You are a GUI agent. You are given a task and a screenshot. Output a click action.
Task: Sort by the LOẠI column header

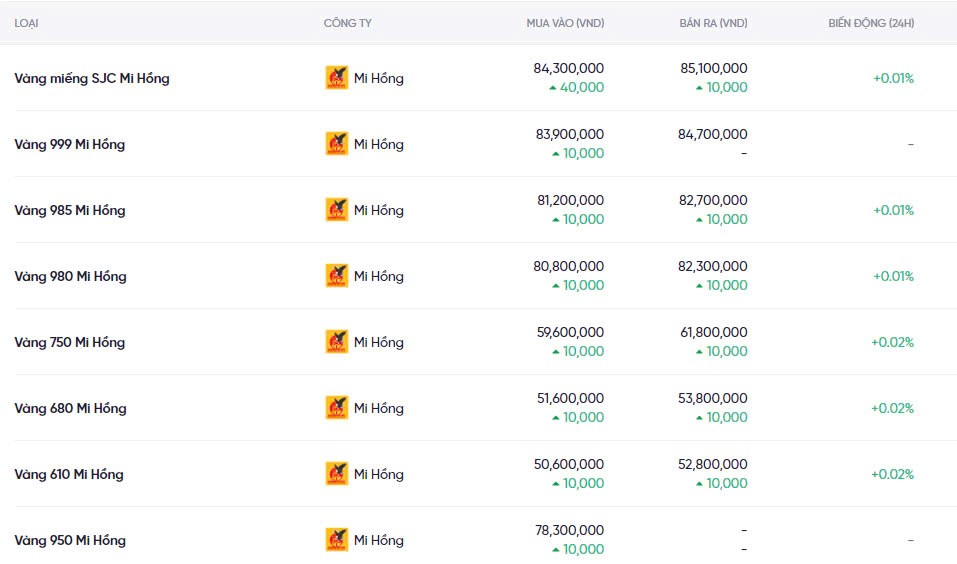27,23
